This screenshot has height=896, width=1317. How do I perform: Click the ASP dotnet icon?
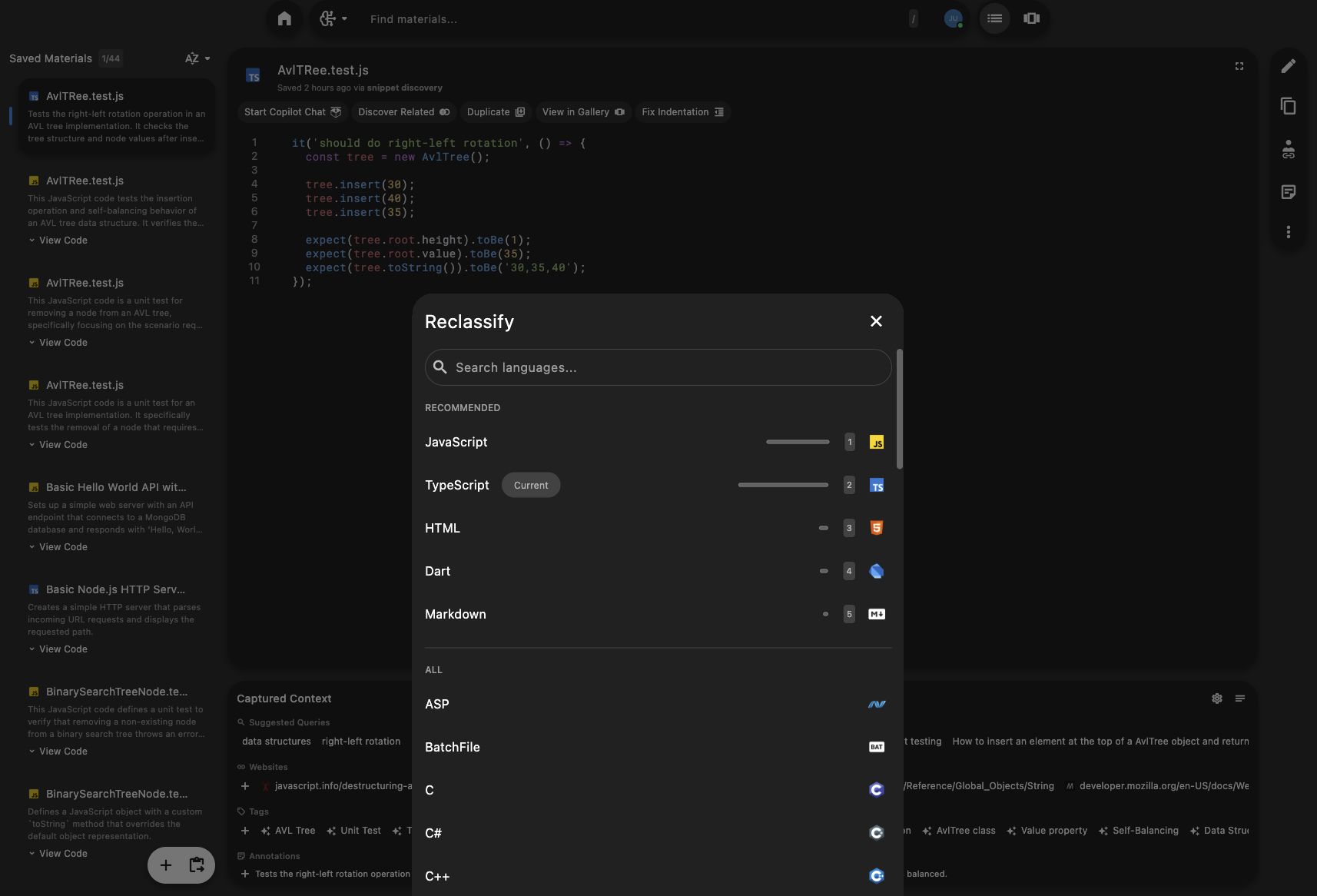pyautogui.click(x=876, y=704)
